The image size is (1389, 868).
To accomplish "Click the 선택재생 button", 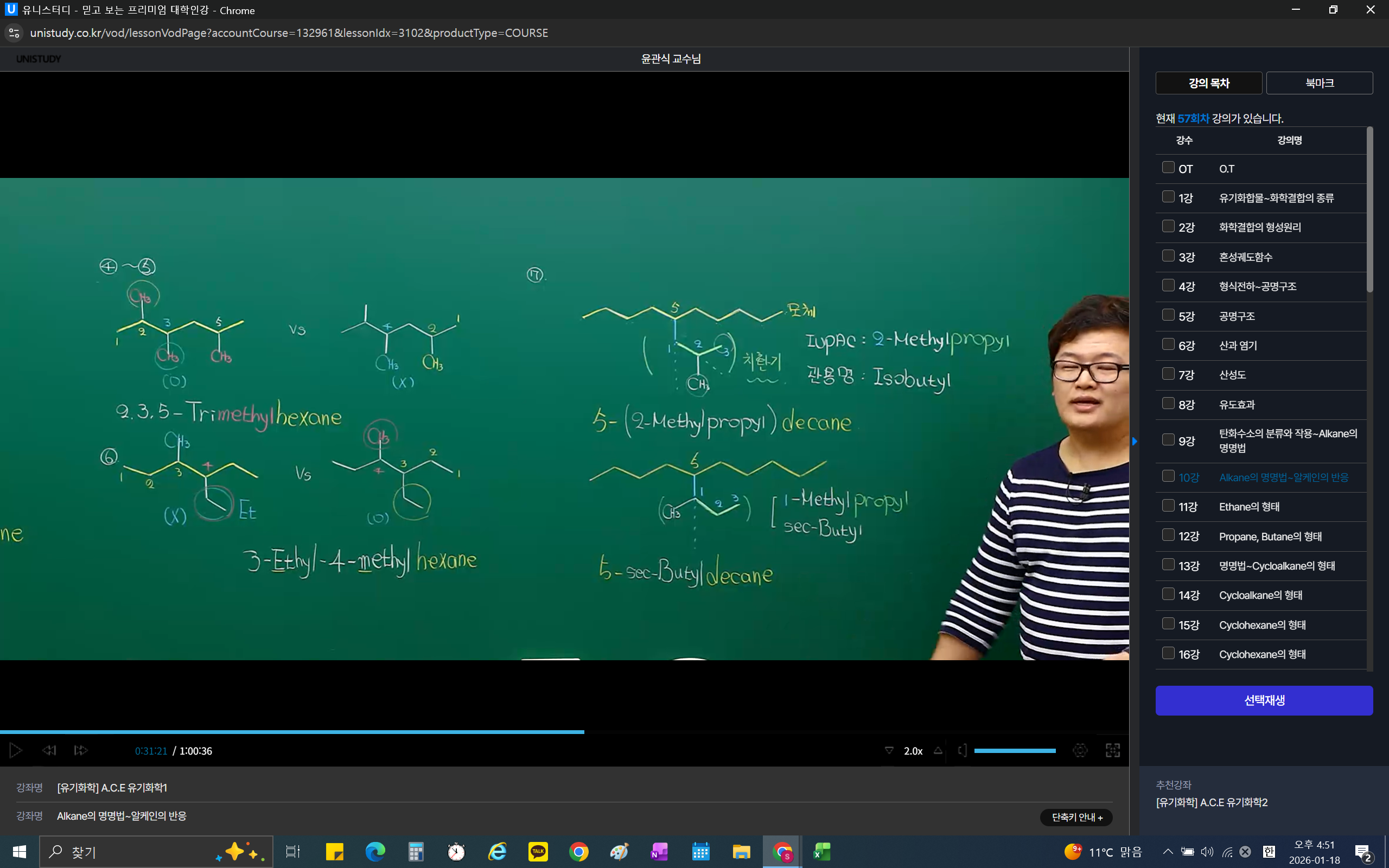I will coord(1264,700).
